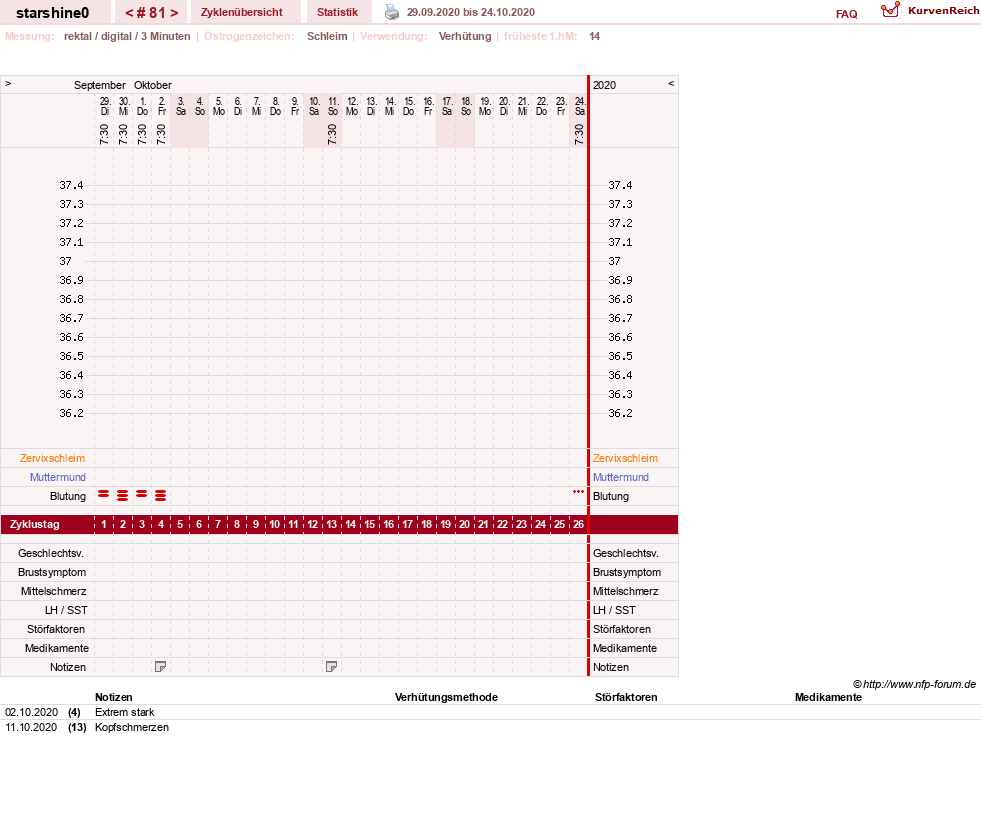Open the note icon on cycle day 13

pos(332,667)
